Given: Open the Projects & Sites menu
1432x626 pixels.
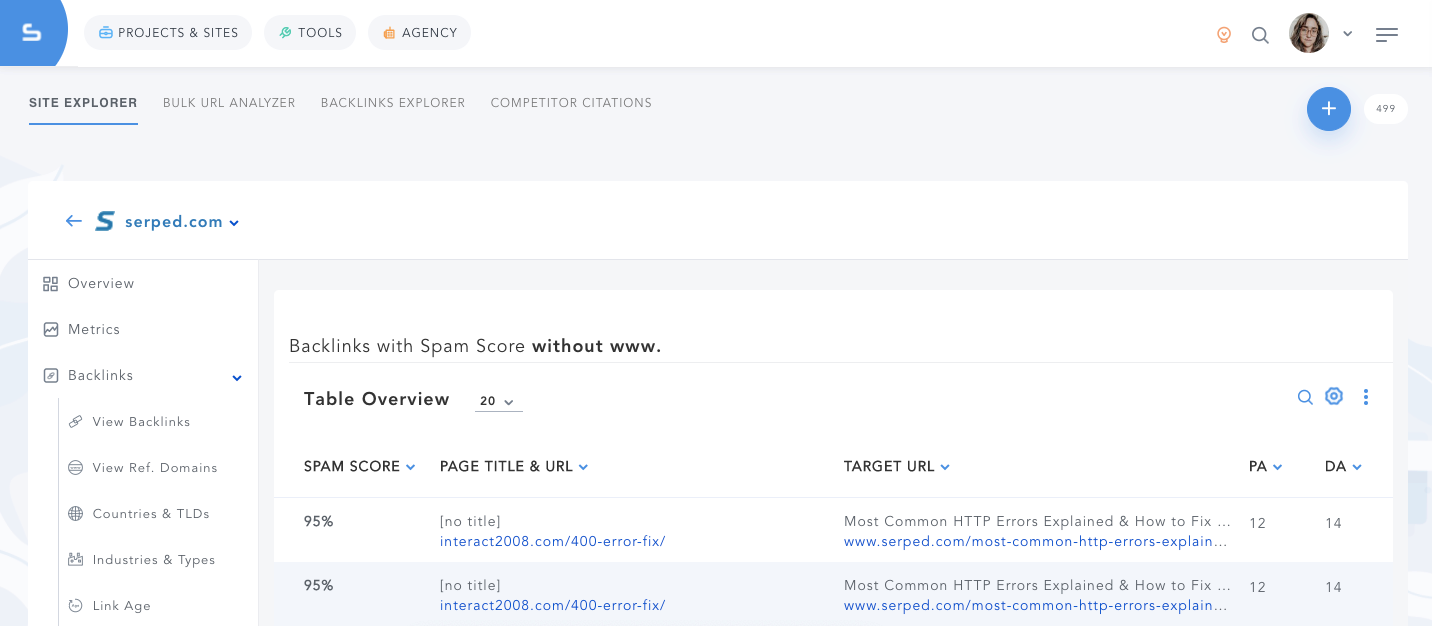Looking at the screenshot, I should [x=168, y=33].
